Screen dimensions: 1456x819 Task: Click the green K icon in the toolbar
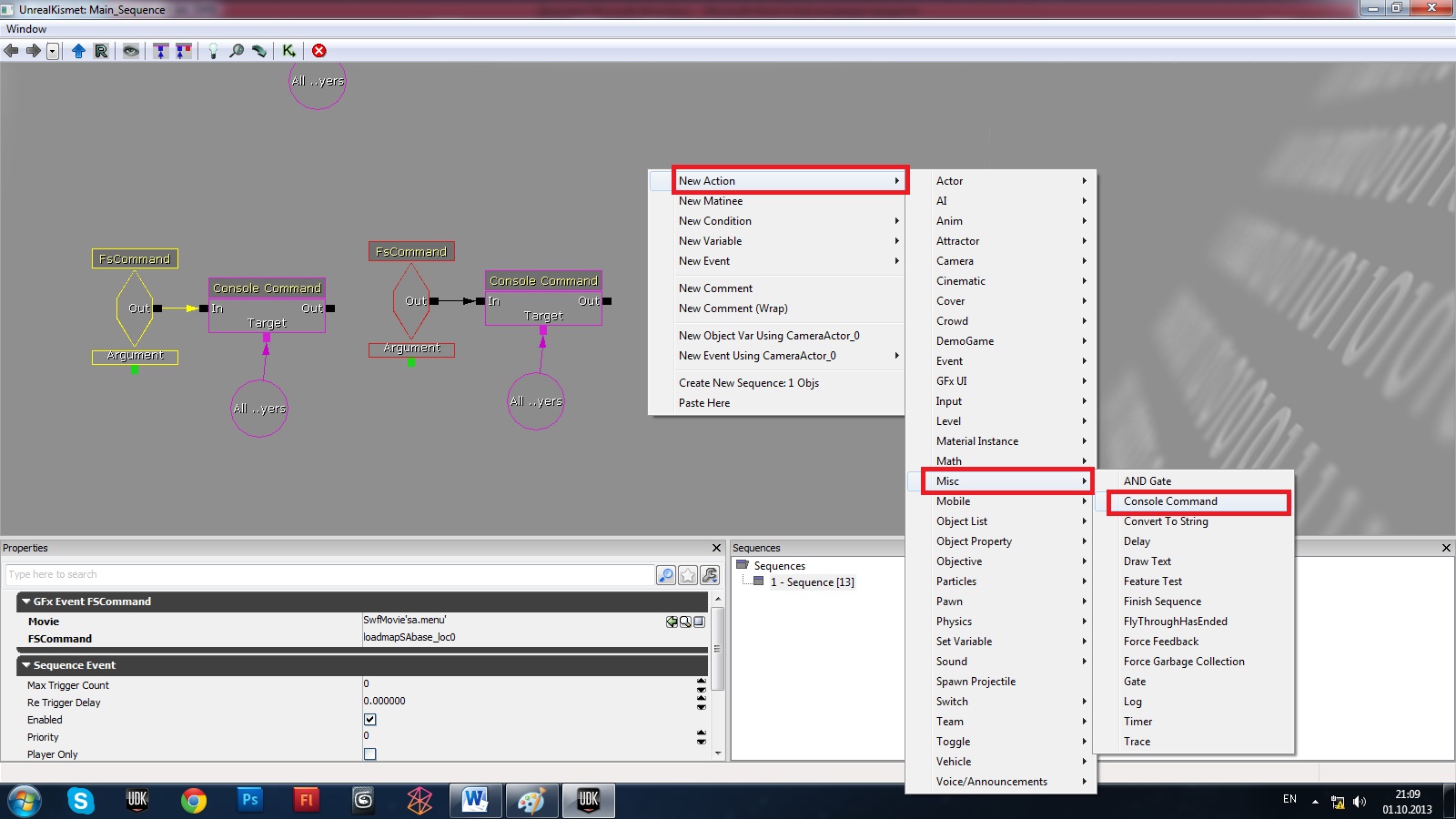pyautogui.click(x=288, y=51)
